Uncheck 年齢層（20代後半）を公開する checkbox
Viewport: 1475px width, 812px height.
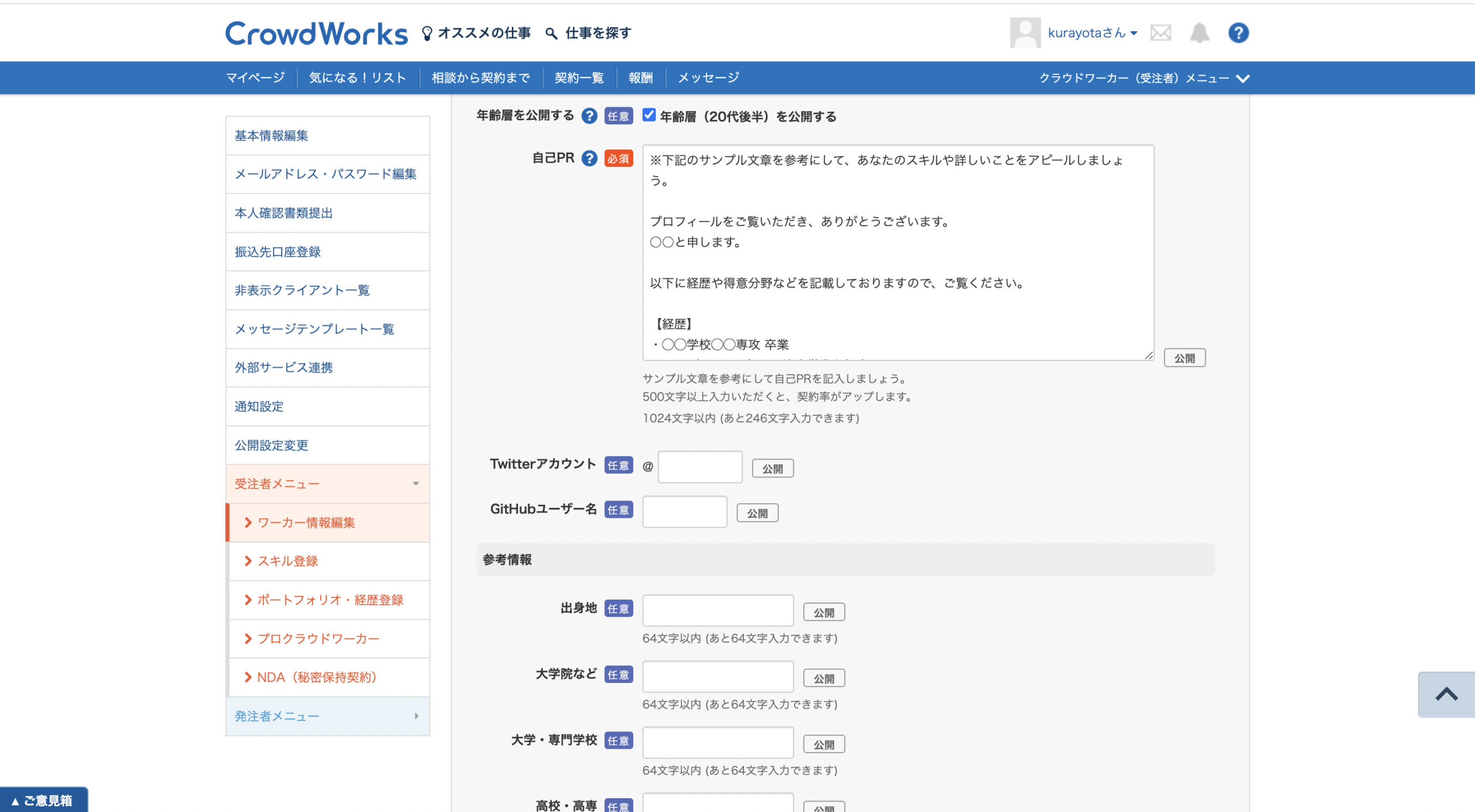[649, 115]
